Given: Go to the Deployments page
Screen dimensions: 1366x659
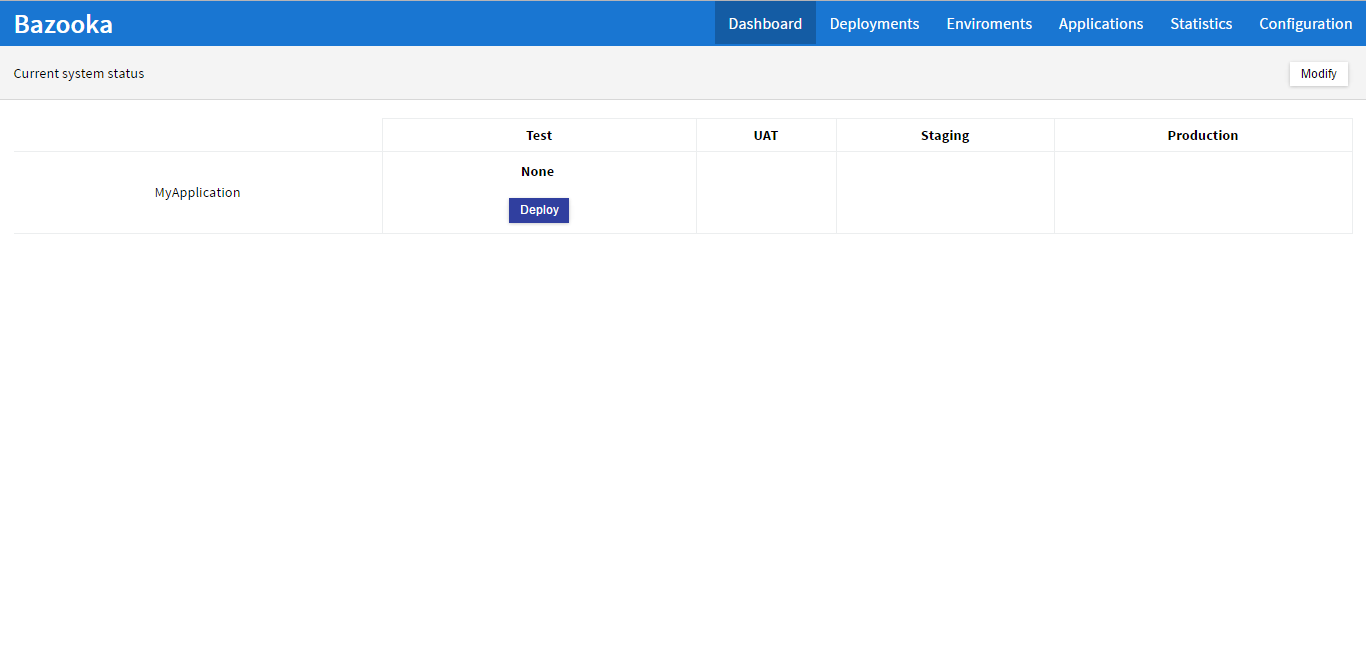Looking at the screenshot, I should pos(874,23).
